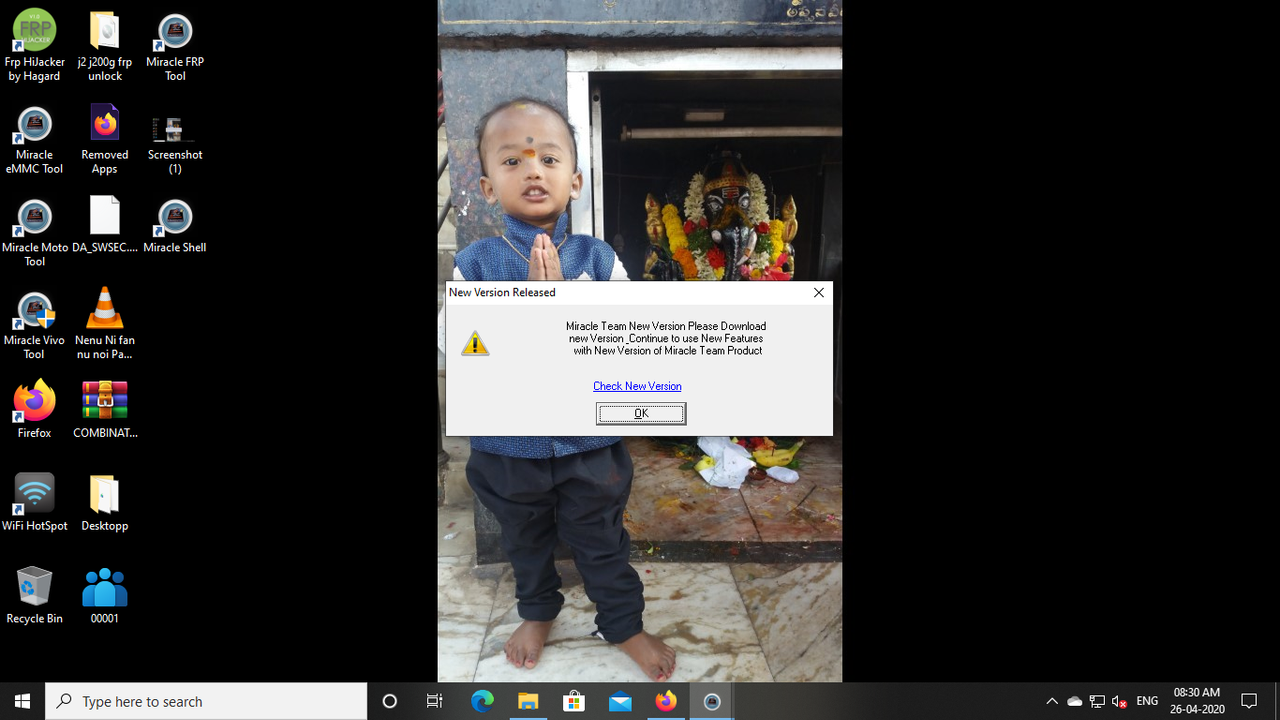Click the taskbar search box
The width and height of the screenshot is (1280, 720).
point(207,701)
